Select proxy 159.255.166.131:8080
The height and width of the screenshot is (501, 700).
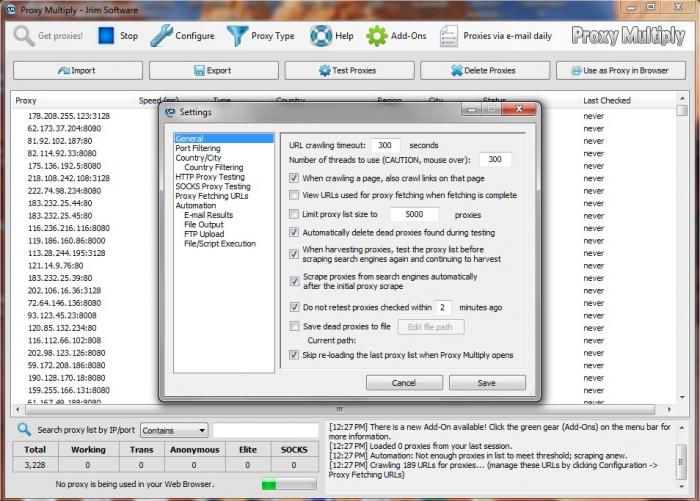[69, 390]
